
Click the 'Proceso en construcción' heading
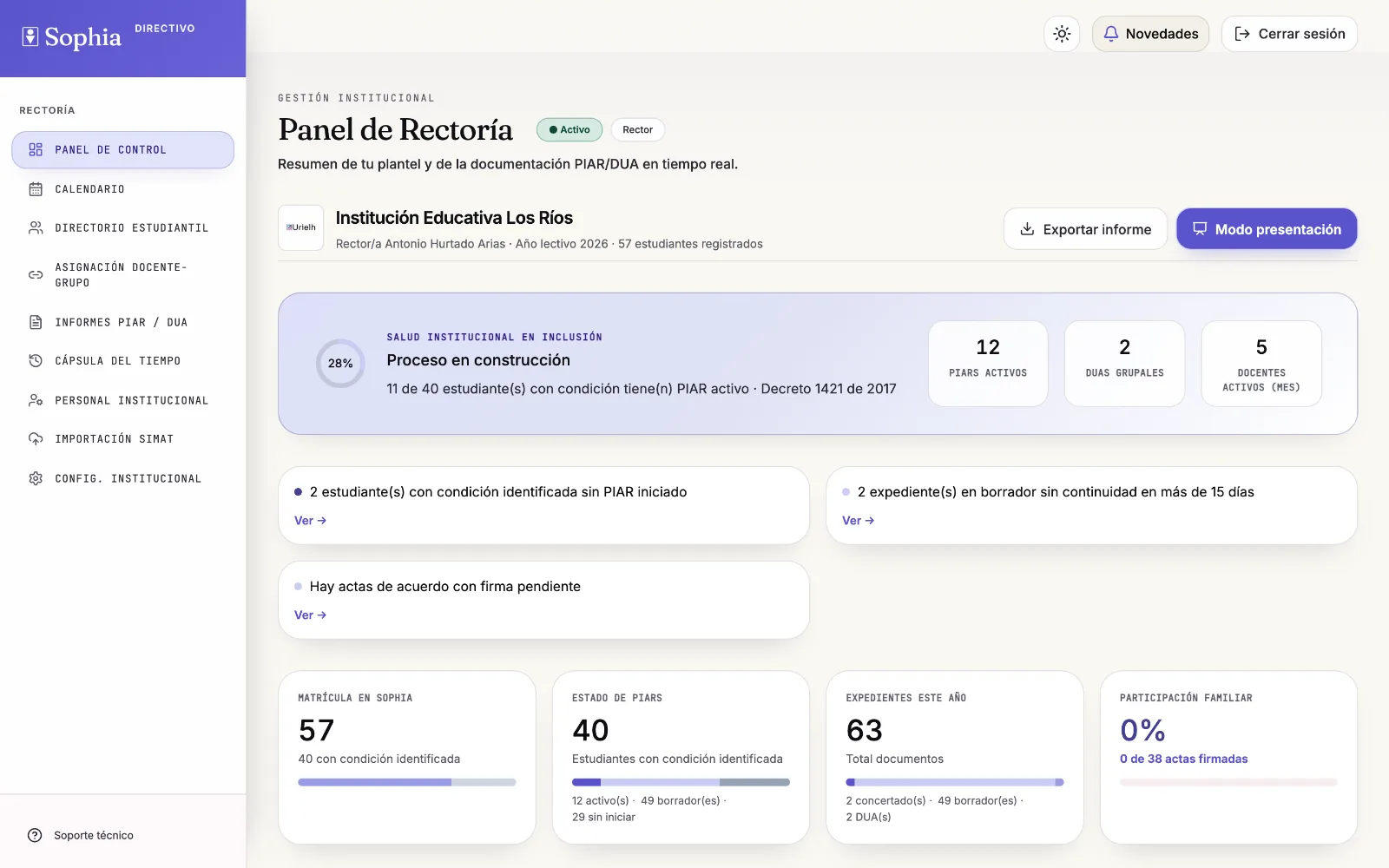coord(478,360)
